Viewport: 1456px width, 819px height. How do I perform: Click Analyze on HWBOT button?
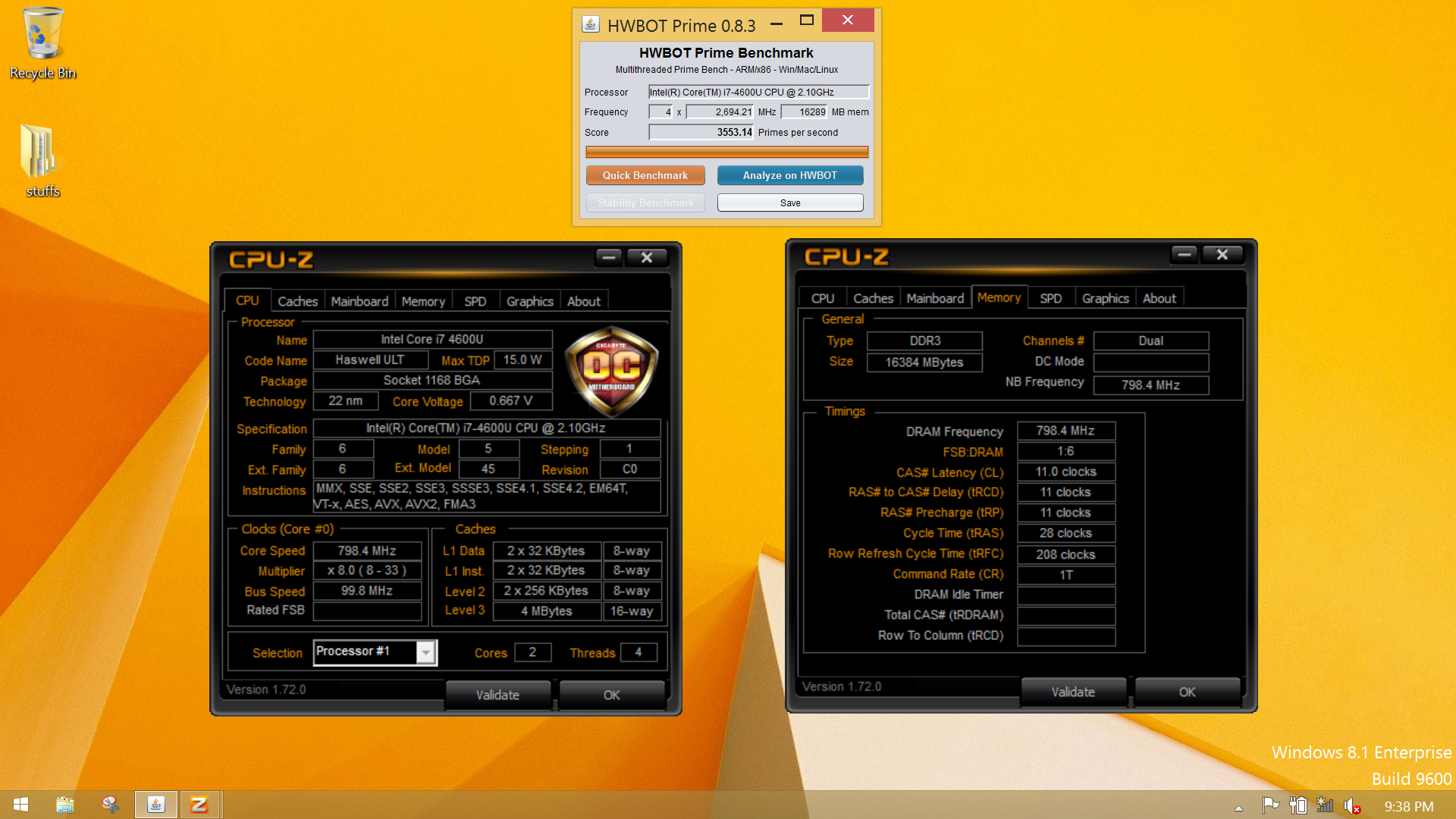click(790, 175)
